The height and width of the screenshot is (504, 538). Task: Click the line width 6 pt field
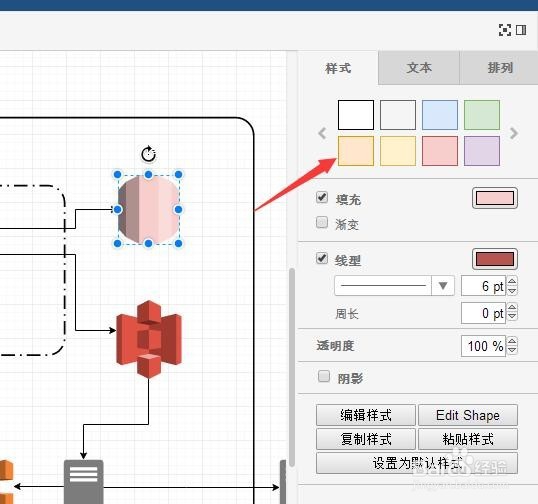pyautogui.click(x=483, y=285)
